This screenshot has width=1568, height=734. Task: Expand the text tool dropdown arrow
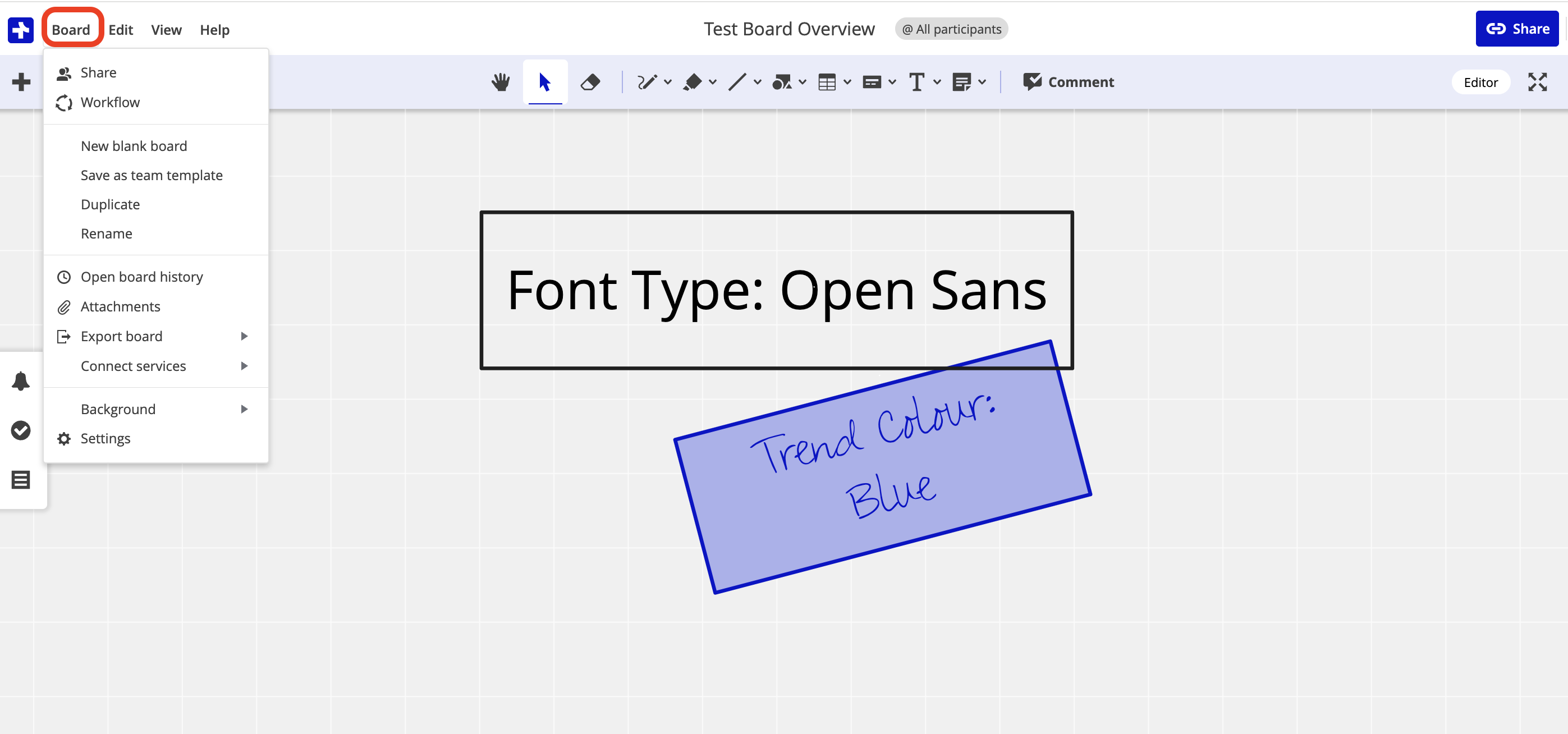point(937,82)
